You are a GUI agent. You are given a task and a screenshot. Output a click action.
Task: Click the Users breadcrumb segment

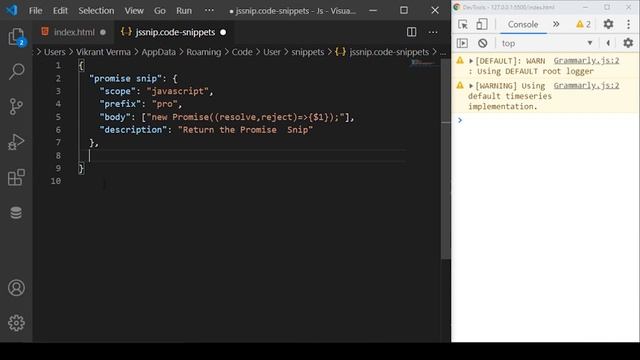pos(55,52)
